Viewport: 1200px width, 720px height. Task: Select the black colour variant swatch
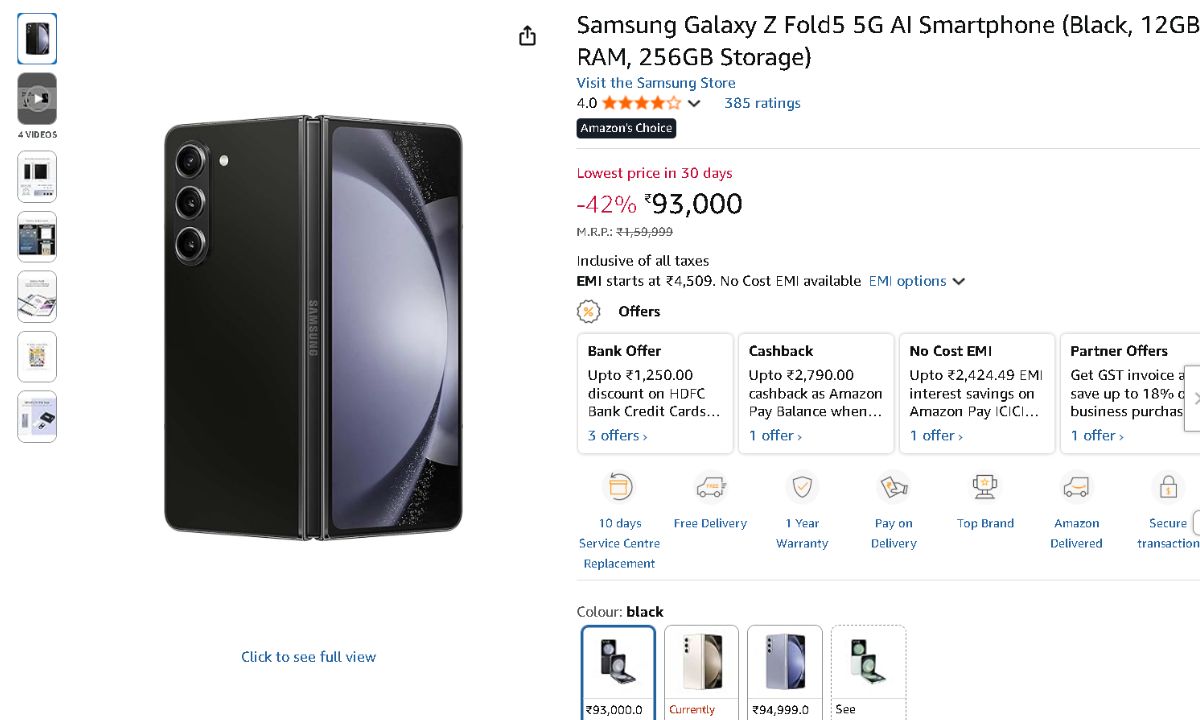pyautogui.click(x=618, y=662)
